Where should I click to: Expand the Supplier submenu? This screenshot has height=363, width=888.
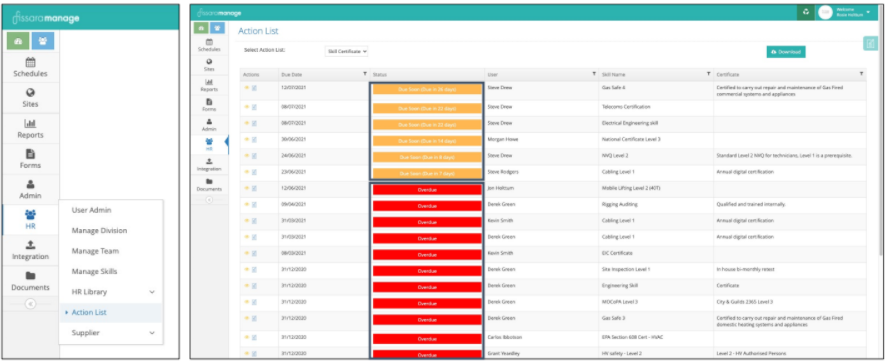(152, 333)
